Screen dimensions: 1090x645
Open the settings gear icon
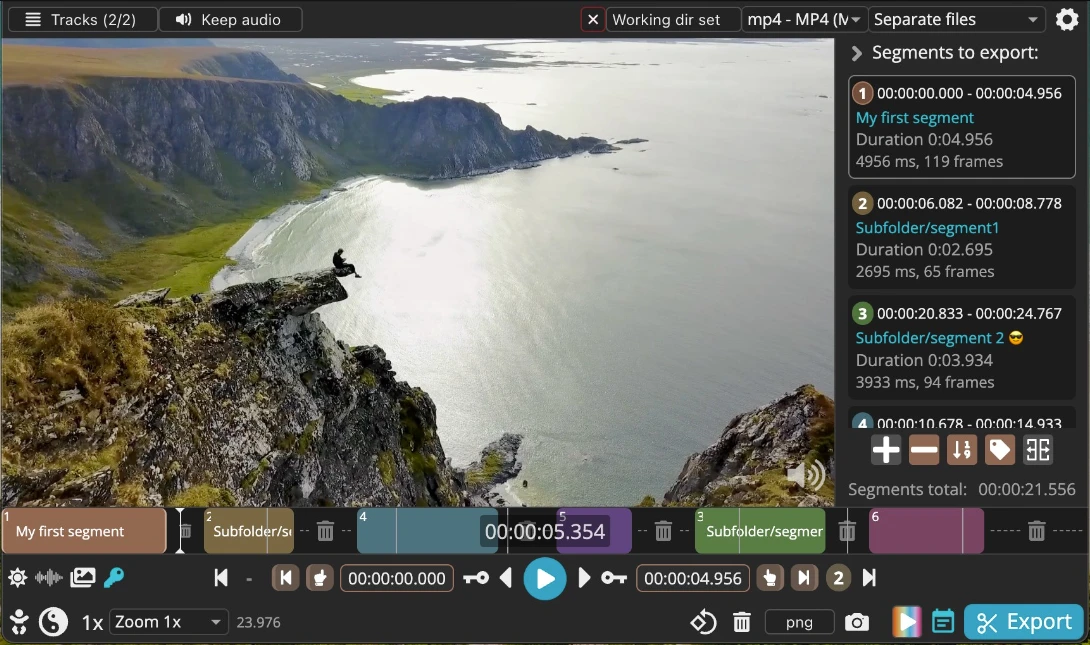(x=1066, y=19)
